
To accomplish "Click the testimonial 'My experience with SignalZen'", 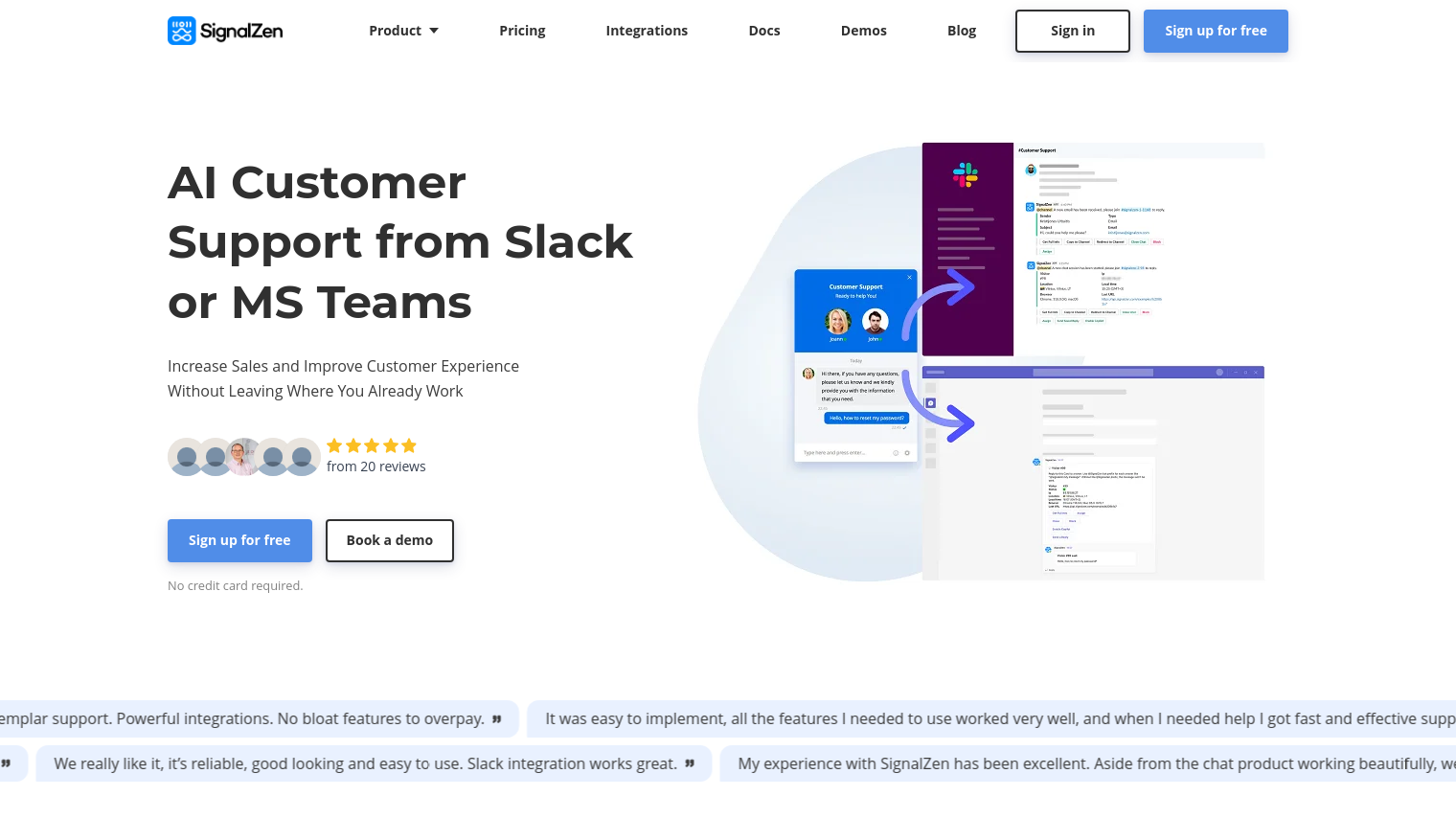I will (x=1088, y=763).
